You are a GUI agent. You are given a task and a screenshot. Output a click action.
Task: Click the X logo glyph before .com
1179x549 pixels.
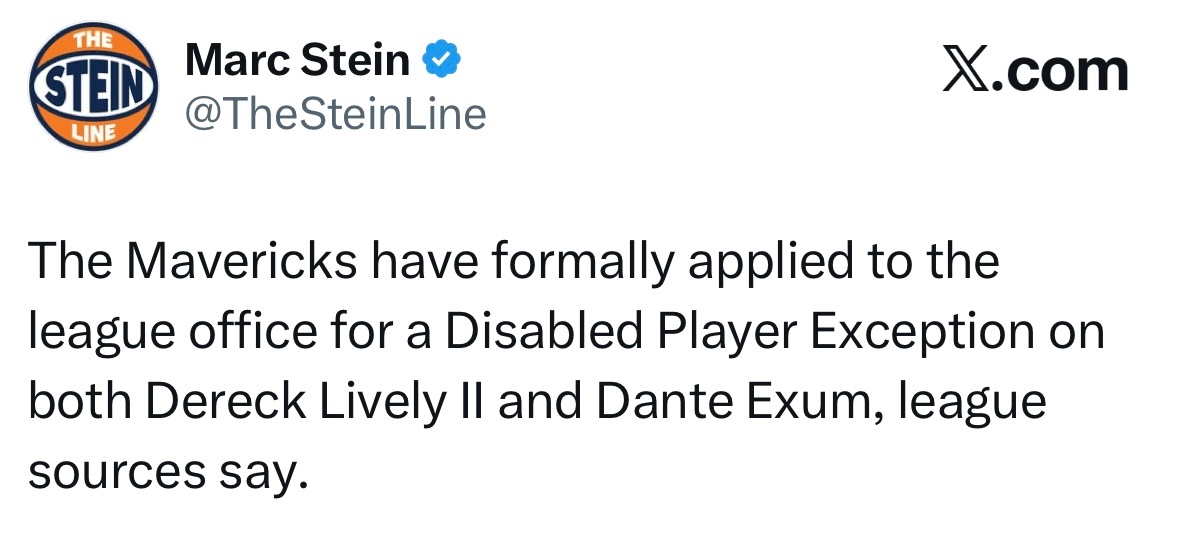pos(966,72)
